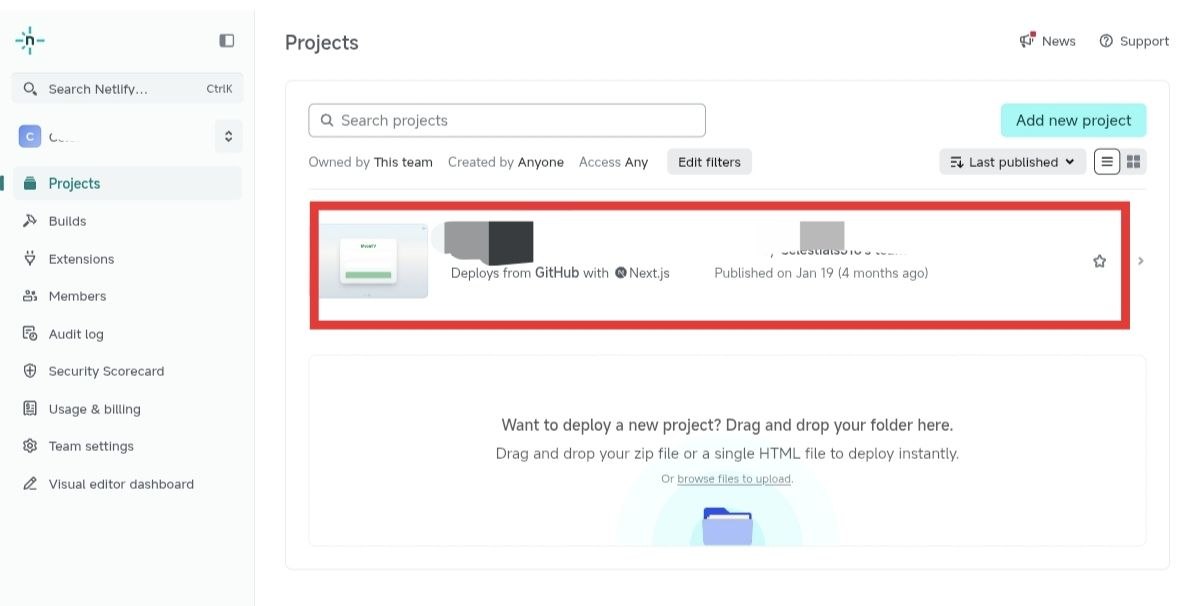Image resolution: width=1199 pixels, height=606 pixels.
Task: Open the team switcher dropdown
Action: [228, 137]
